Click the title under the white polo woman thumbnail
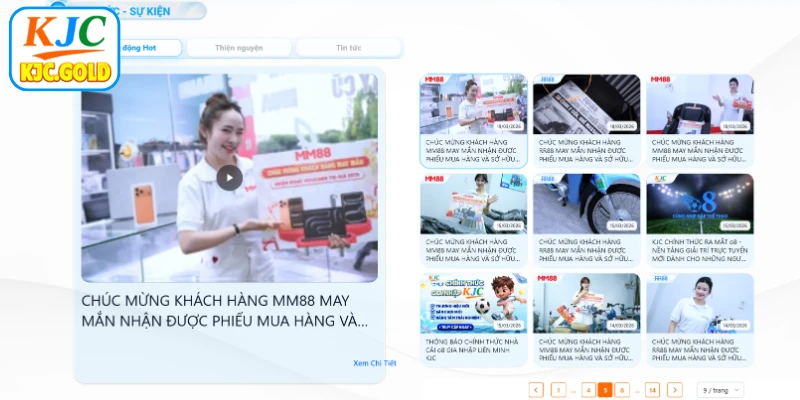800x400 pixels. [x=700, y=349]
